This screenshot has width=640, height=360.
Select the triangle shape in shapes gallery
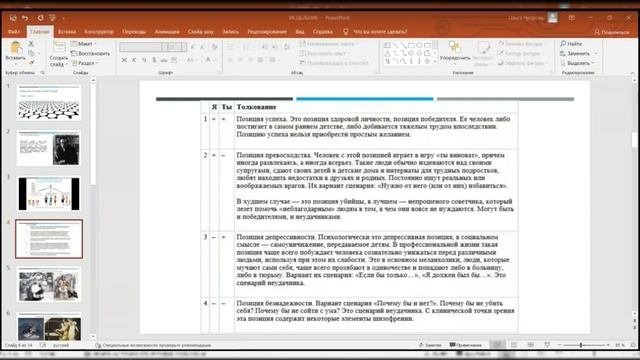(x=387, y=53)
